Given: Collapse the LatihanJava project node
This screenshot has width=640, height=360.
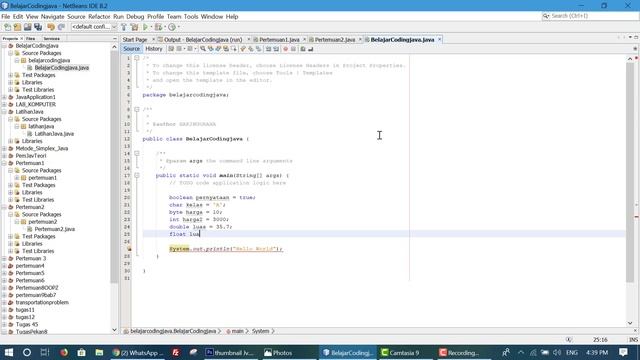Looking at the screenshot, I should [4, 112].
